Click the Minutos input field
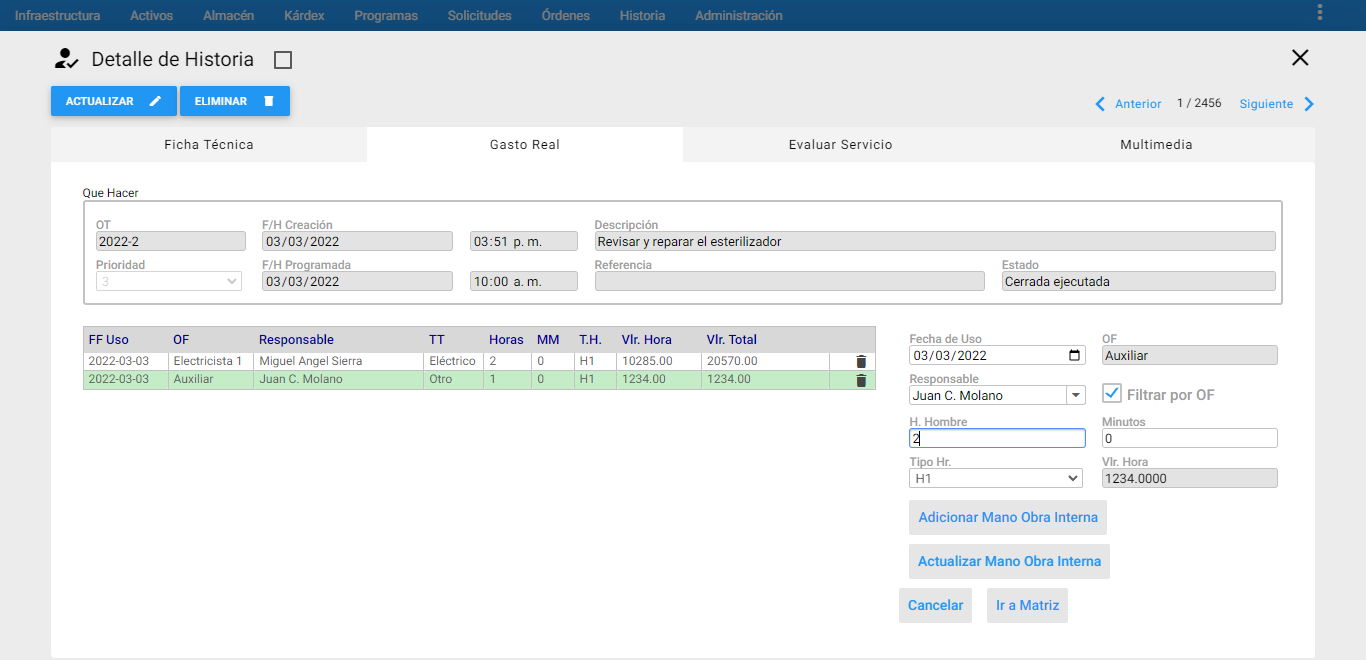1366x660 pixels. pos(1190,438)
